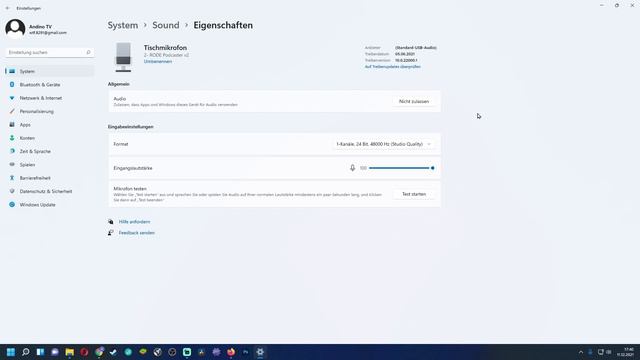The image size is (640, 360).
Task: Open File Explorer from the taskbar
Action: 70,352
